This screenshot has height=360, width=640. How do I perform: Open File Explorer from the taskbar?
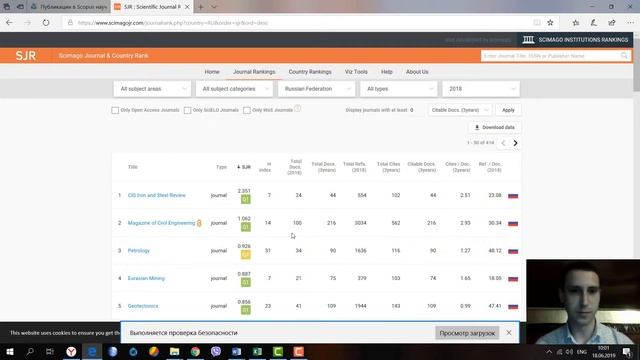174,351
